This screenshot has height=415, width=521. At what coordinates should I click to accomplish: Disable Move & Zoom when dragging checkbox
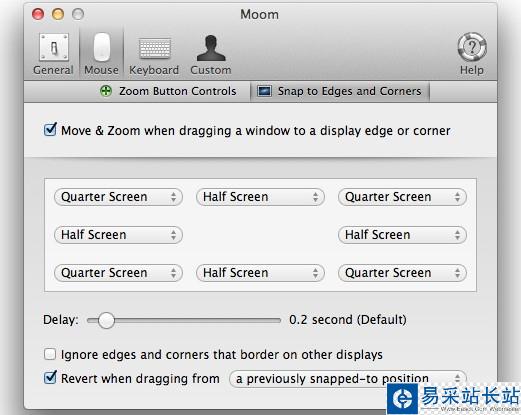tap(50, 130)
